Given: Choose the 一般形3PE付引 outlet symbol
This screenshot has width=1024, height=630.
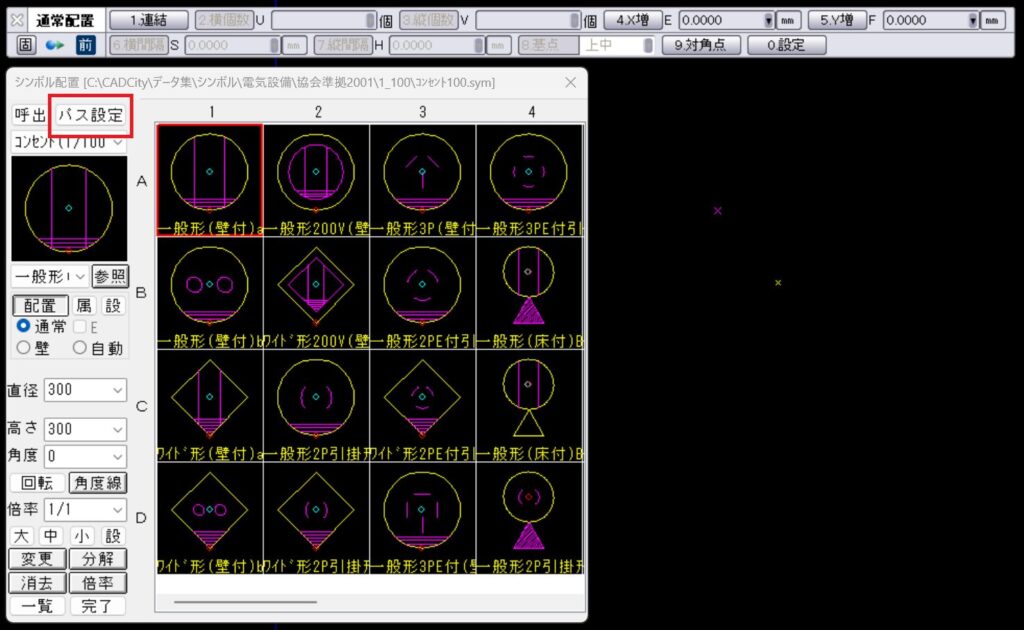Looking at the screenshot, I should click(529, 180).
